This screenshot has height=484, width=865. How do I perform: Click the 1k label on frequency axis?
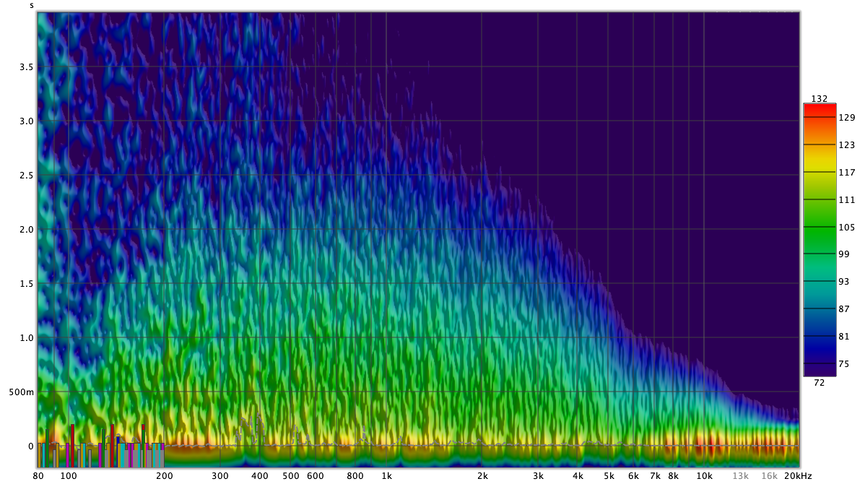point(386,476)
